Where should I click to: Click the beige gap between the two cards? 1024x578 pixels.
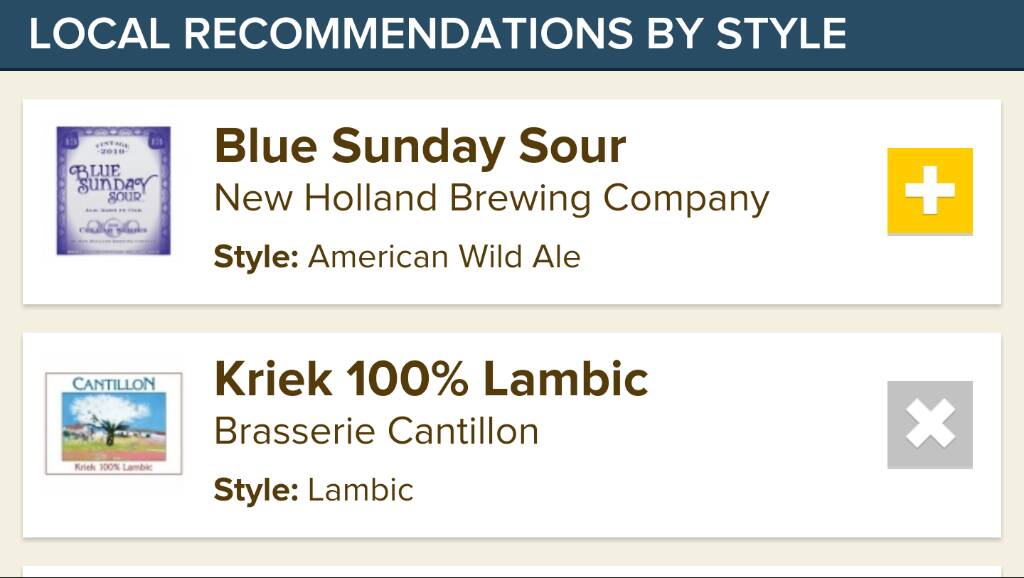pyautogui.click(x=512, y=319)
